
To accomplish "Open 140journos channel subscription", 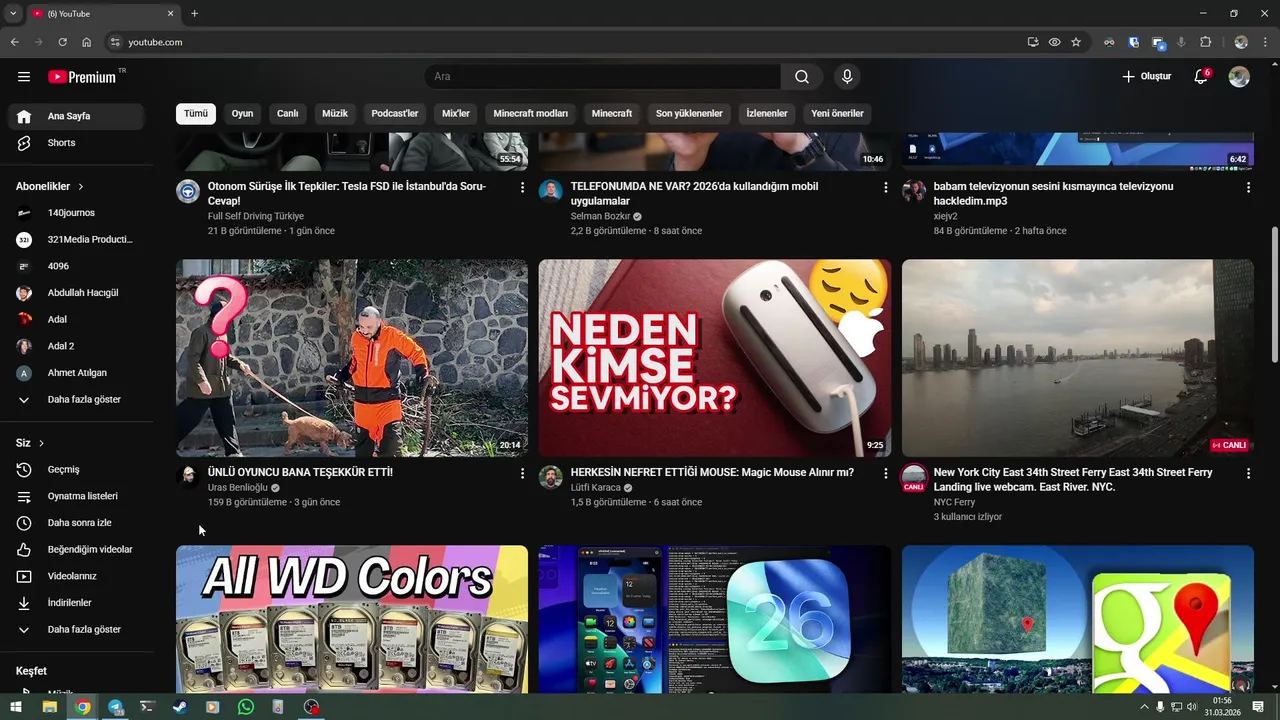I will pyautogui.click(x=76, y=213).
